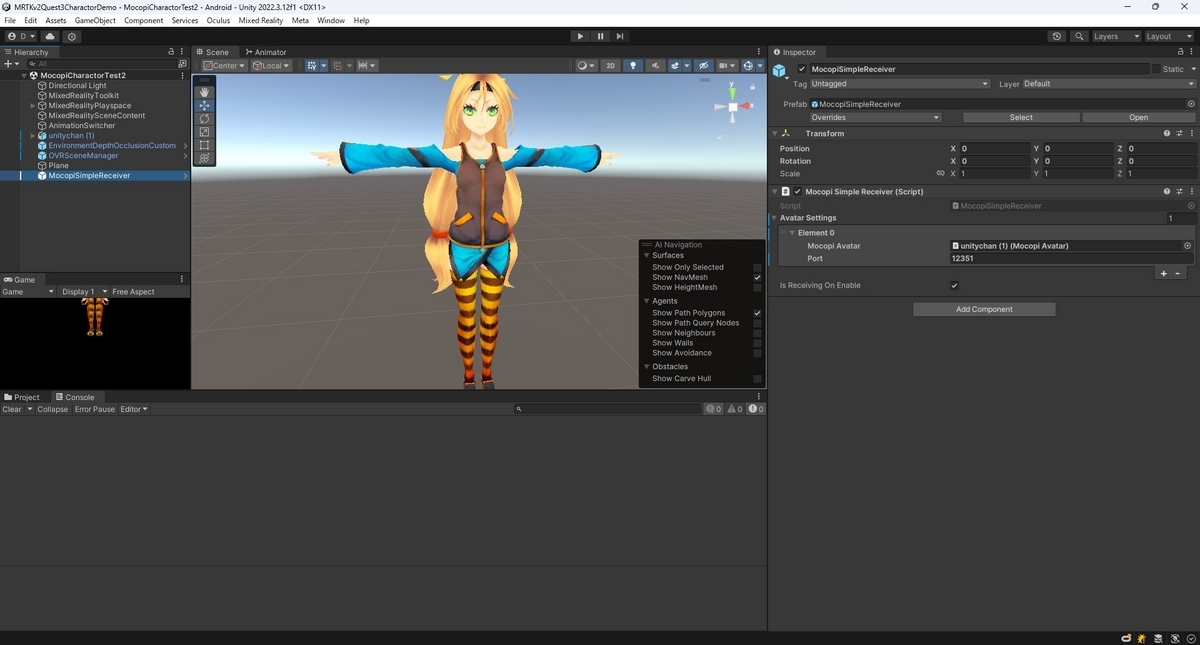Screen dimensions: 1200x645
Task: Select the Rotate tool in Scene toolbar
Action: pos(205,118)
